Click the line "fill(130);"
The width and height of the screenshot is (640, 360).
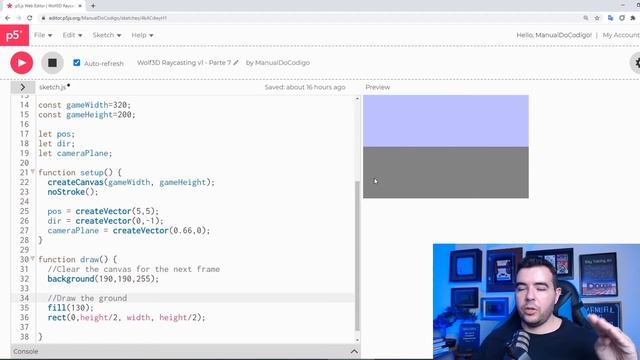70,308
